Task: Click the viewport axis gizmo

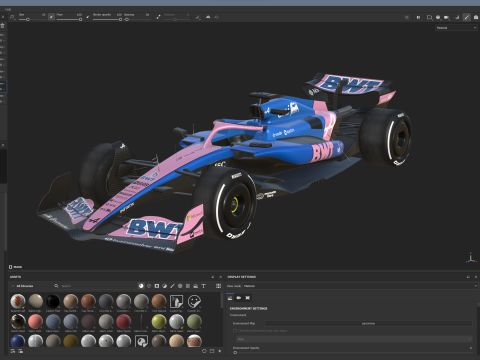Action: (470, 258)
